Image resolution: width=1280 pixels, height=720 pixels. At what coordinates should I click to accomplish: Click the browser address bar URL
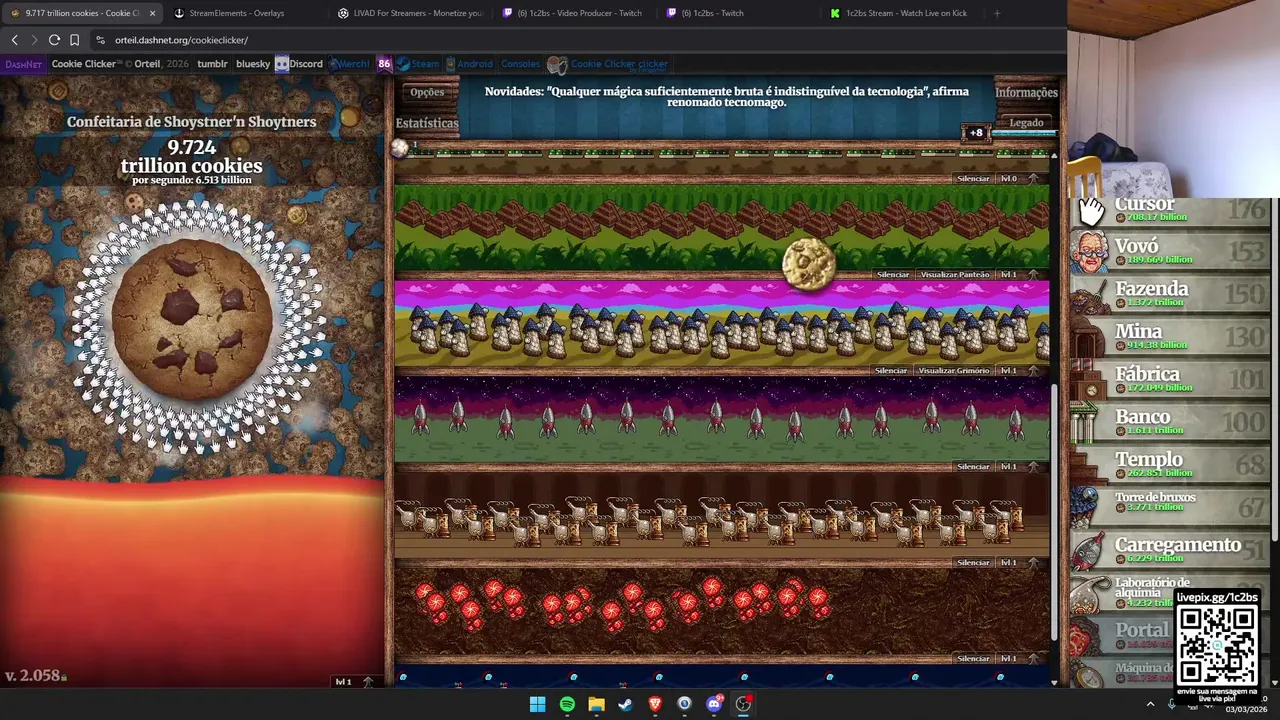[181, 40]
